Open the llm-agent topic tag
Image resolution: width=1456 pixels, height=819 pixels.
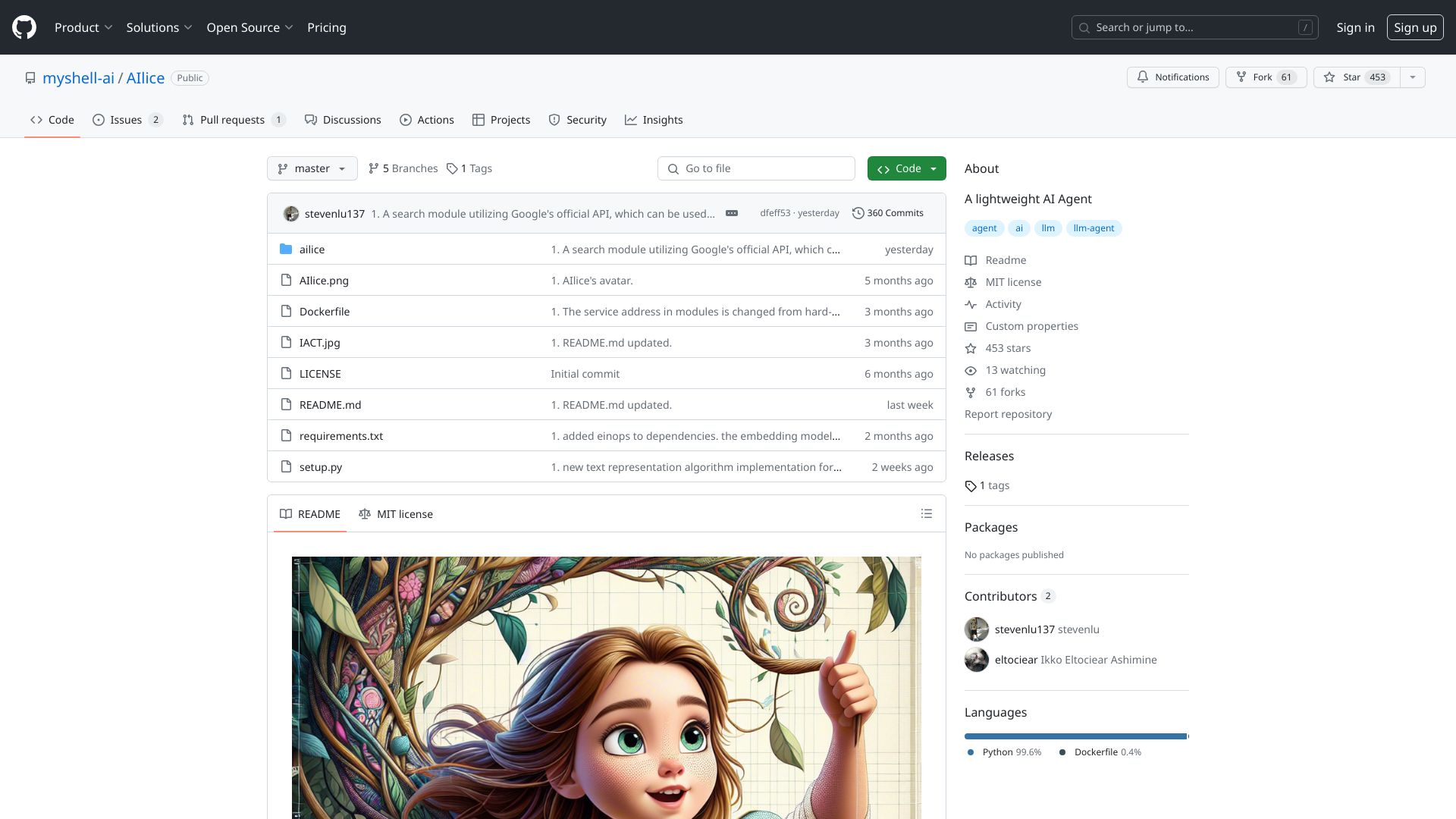pos(1094,228)
